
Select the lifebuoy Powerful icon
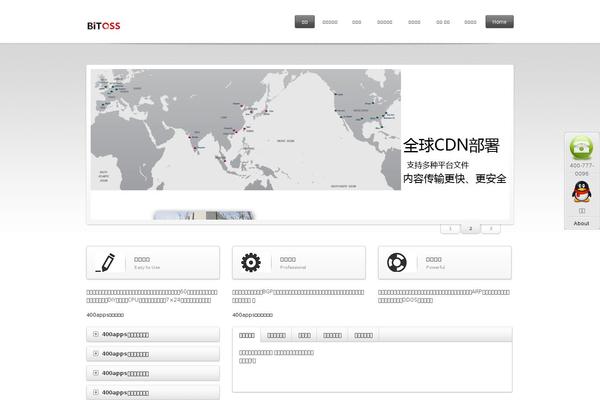click(397, 263)
